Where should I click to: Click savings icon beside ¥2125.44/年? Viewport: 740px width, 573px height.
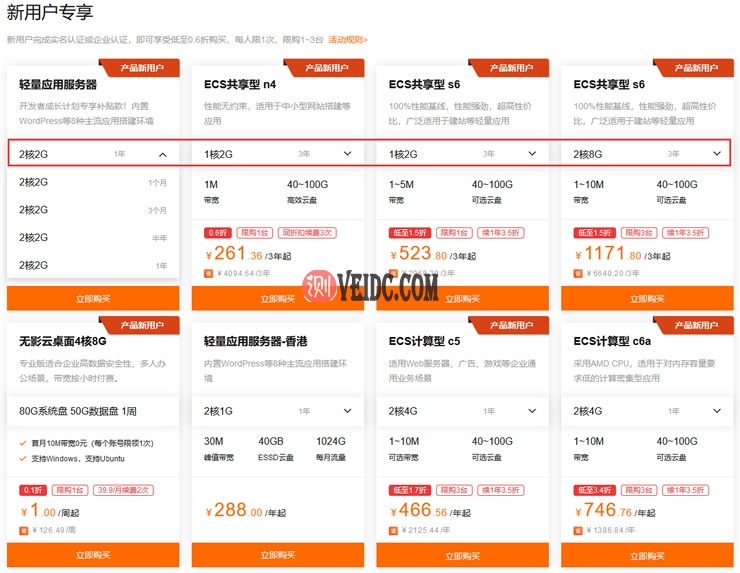(x=393, y=531)
